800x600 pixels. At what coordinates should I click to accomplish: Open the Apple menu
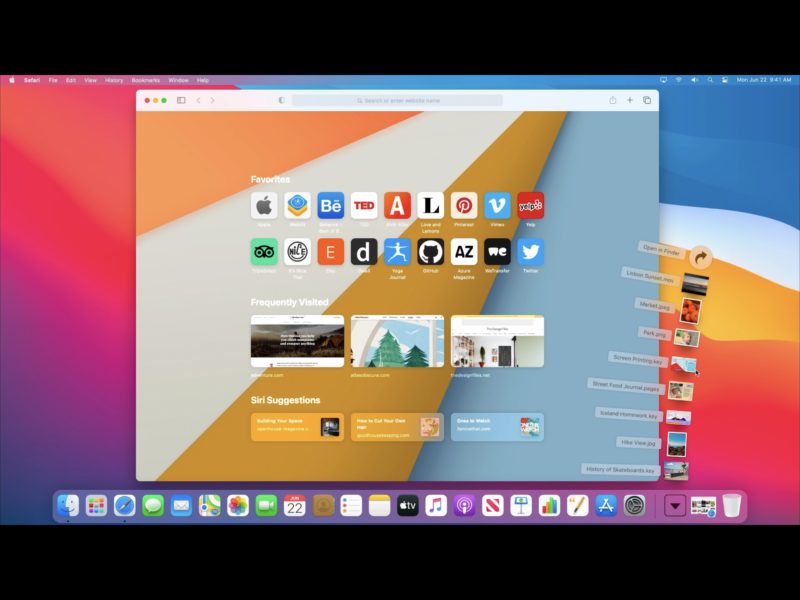coord(12,80)
